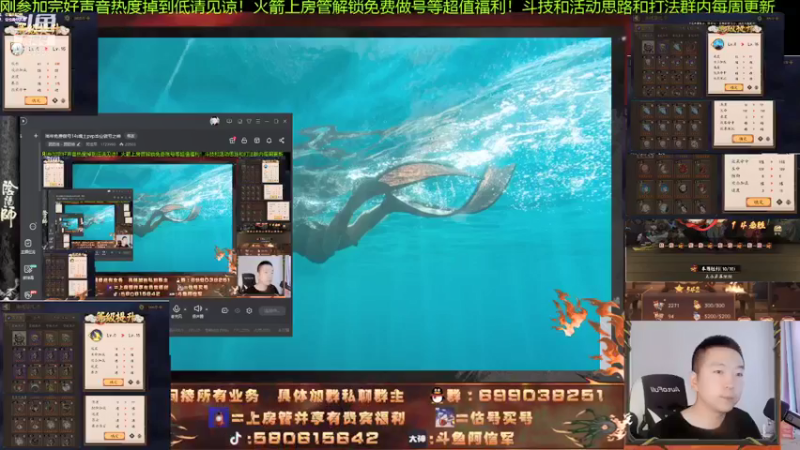Click the plus icon beside the stream title
The height and width of the screenshot is (450, 800).
(x=36, y=136)
